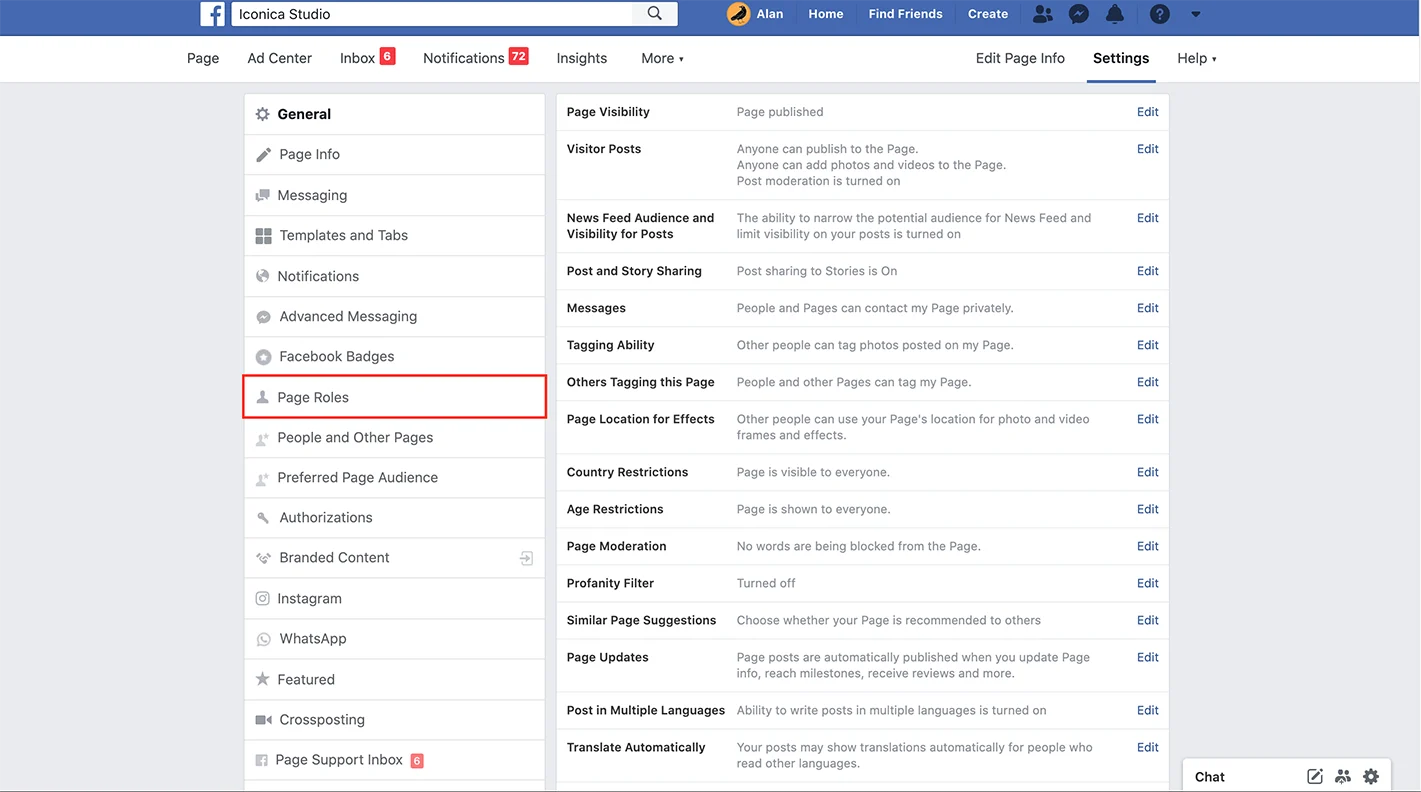Image resolution: width=1421 pixels, height=792 pixels.
Task: Open Alan's profile avatar
Action: [739, 14]
